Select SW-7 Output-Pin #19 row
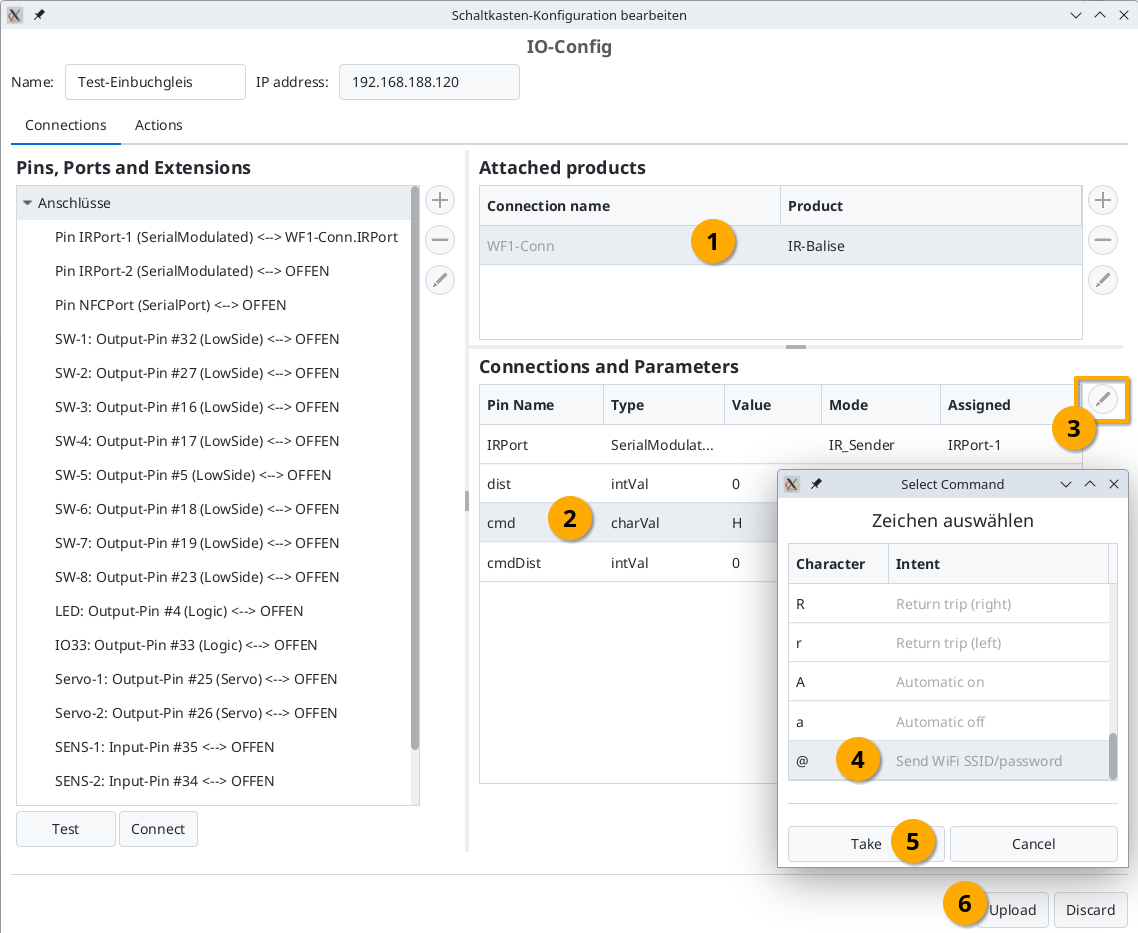 pos(213,543)
